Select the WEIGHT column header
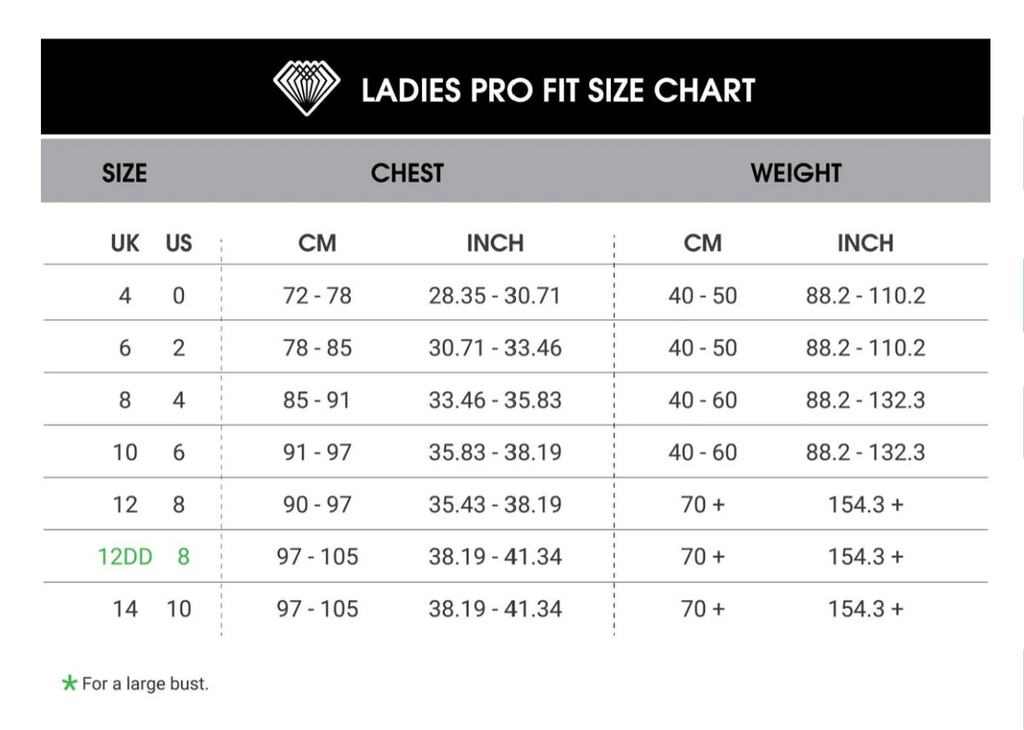1024x730 pixels. tap(796, 173)
